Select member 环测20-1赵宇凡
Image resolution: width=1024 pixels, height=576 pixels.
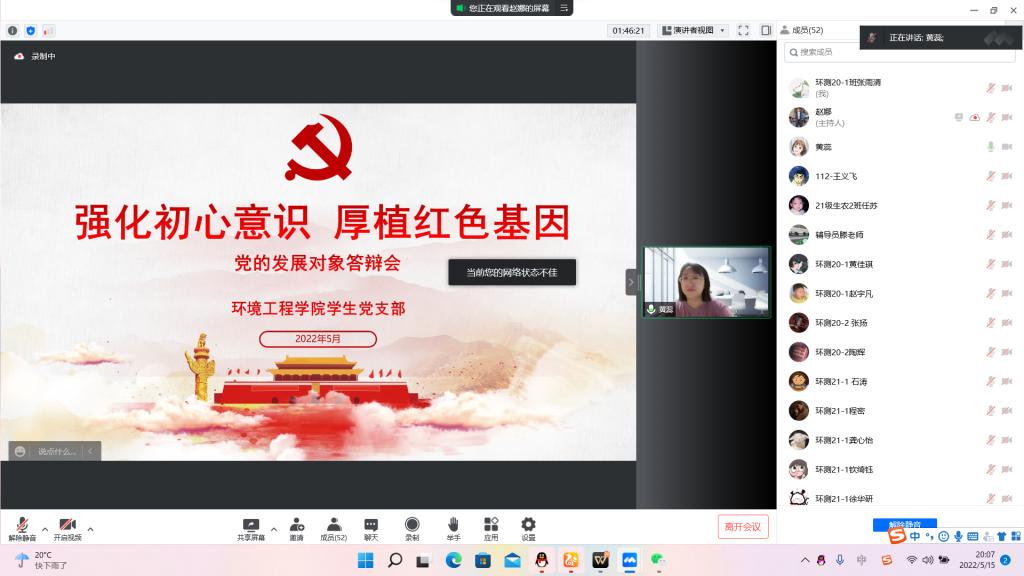pyautogui.click(x=900, y=293)
